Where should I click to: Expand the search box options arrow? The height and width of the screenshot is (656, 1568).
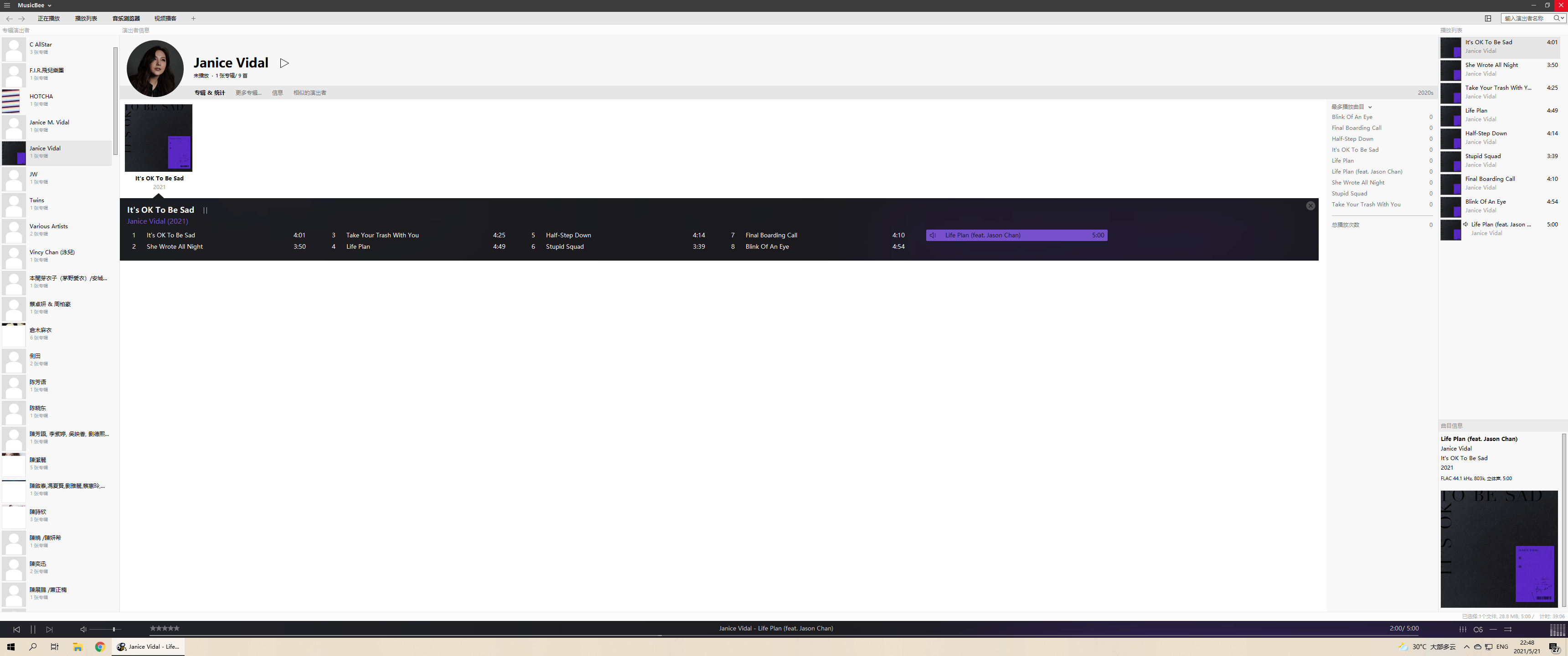tap(1563, 18)
